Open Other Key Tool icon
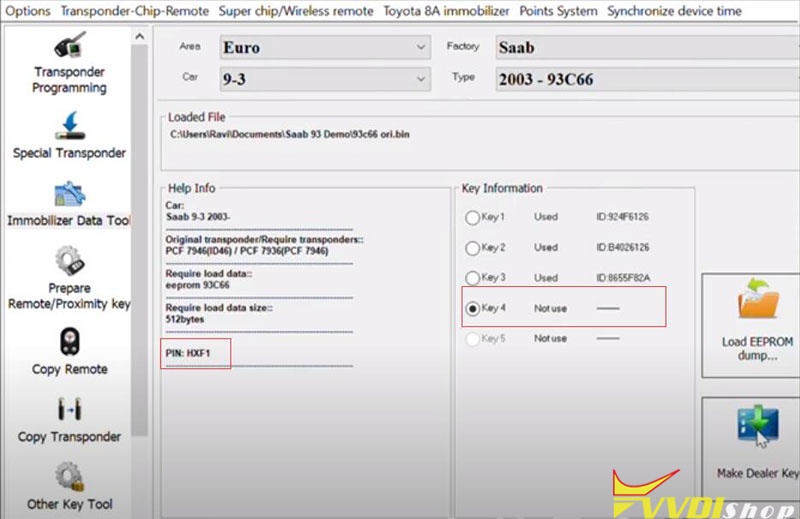The image size is (800, 519). coord(70,477)
